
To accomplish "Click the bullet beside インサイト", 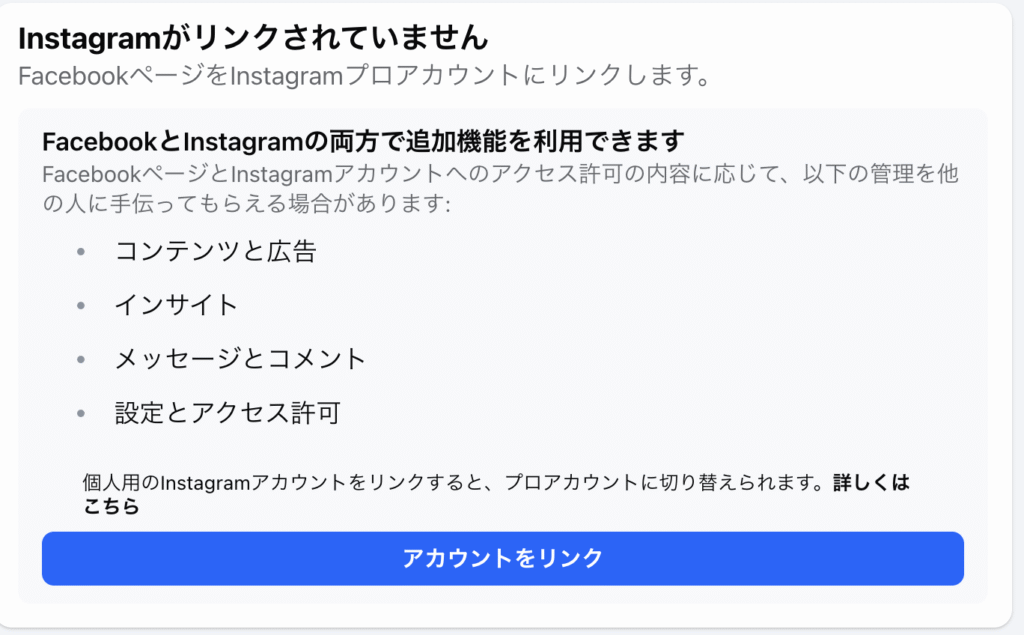I will point(81,305).
